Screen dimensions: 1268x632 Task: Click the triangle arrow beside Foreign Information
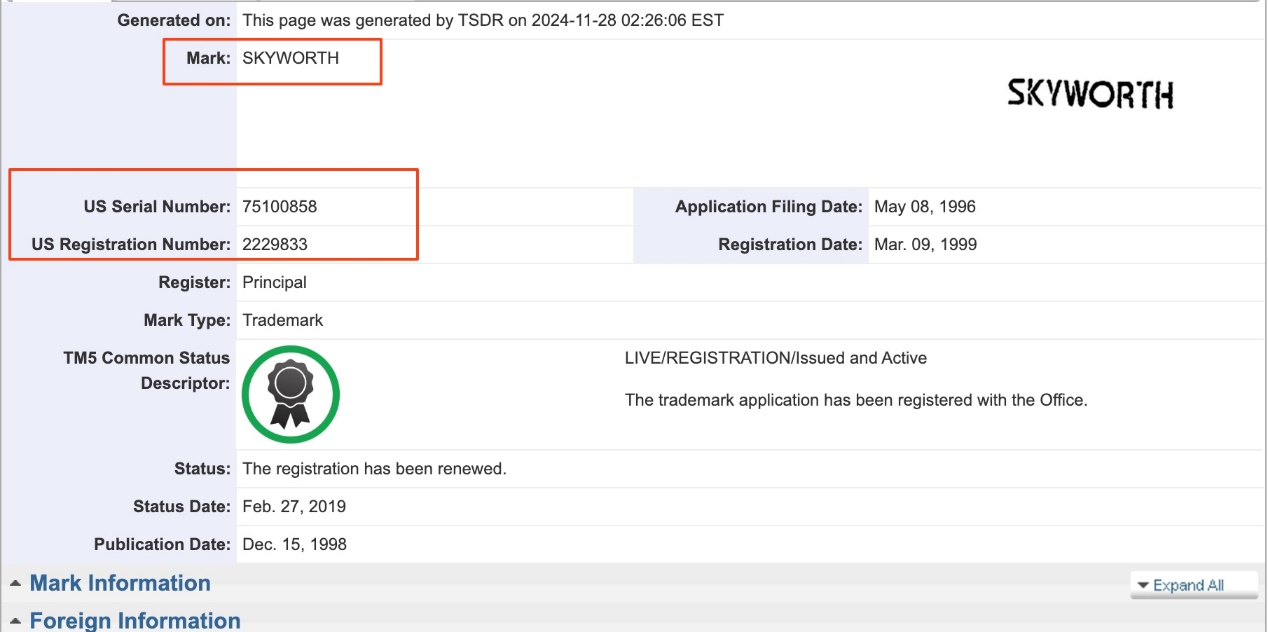(x=15, y=621)
